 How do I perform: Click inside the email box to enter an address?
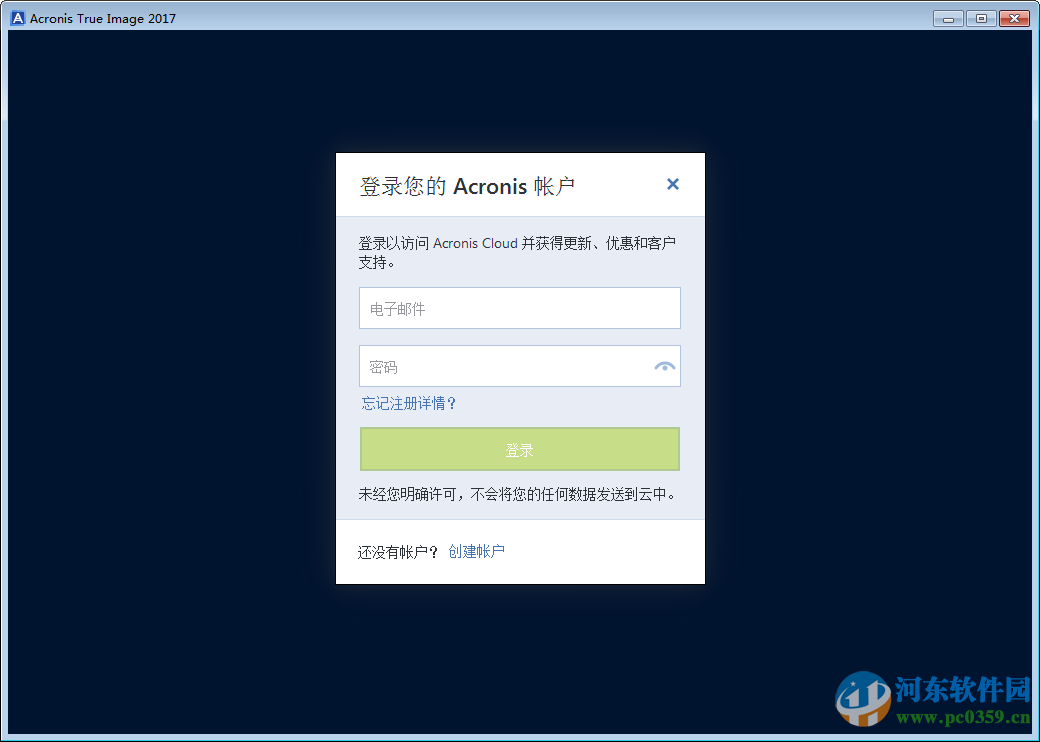click(x=519, y=308)
